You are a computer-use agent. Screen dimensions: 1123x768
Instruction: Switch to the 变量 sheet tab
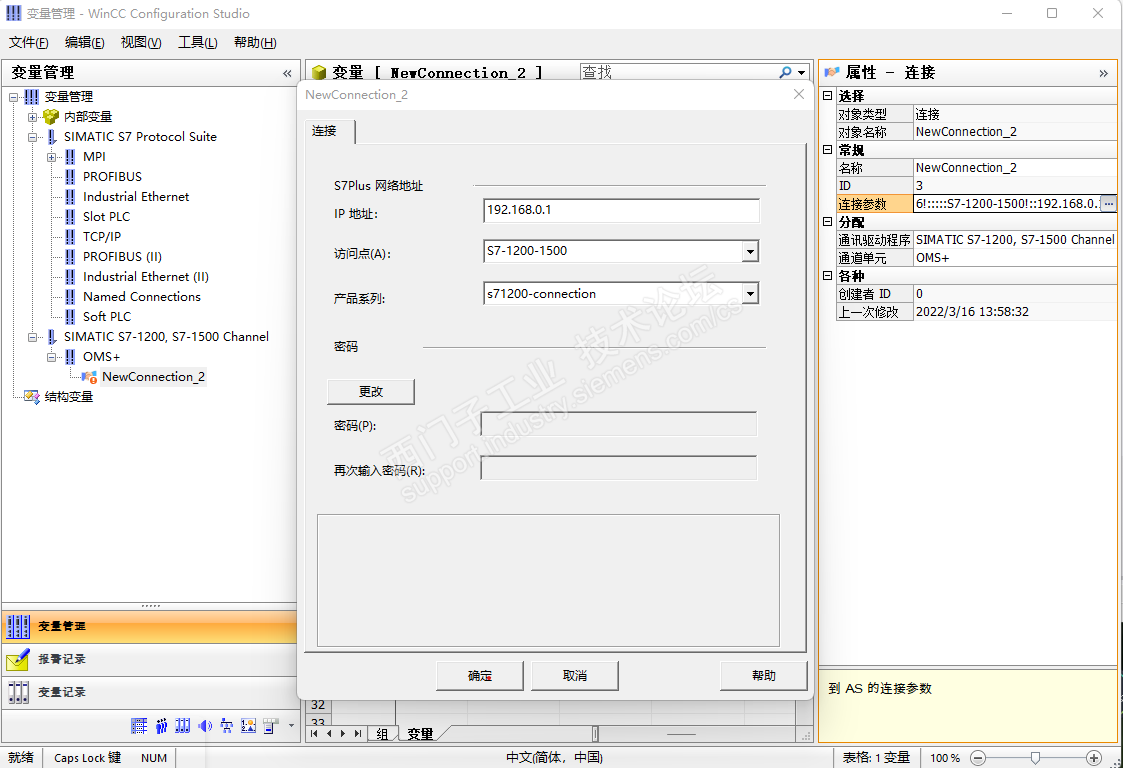421,734
